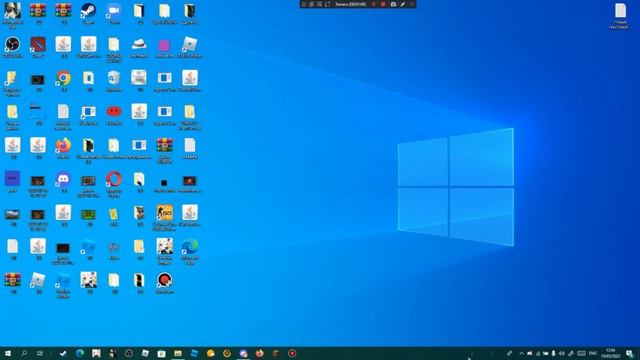Select the Firefox shortcut on the desktop
The height and width of the screenshot is (360, 640).
pos(63,147)
